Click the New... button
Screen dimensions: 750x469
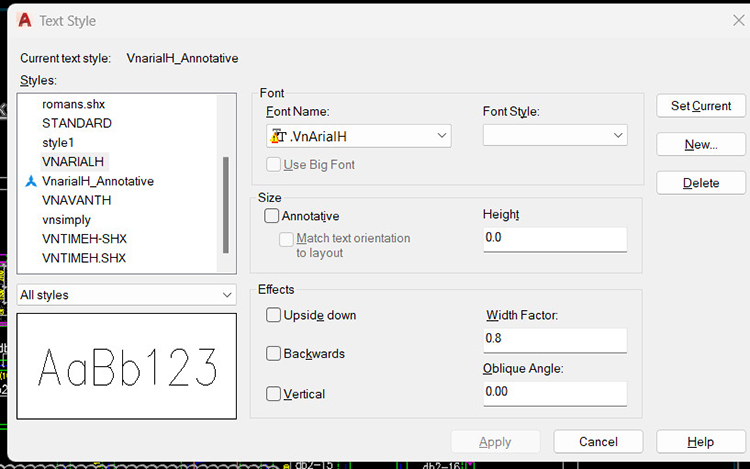coord(701,144)
